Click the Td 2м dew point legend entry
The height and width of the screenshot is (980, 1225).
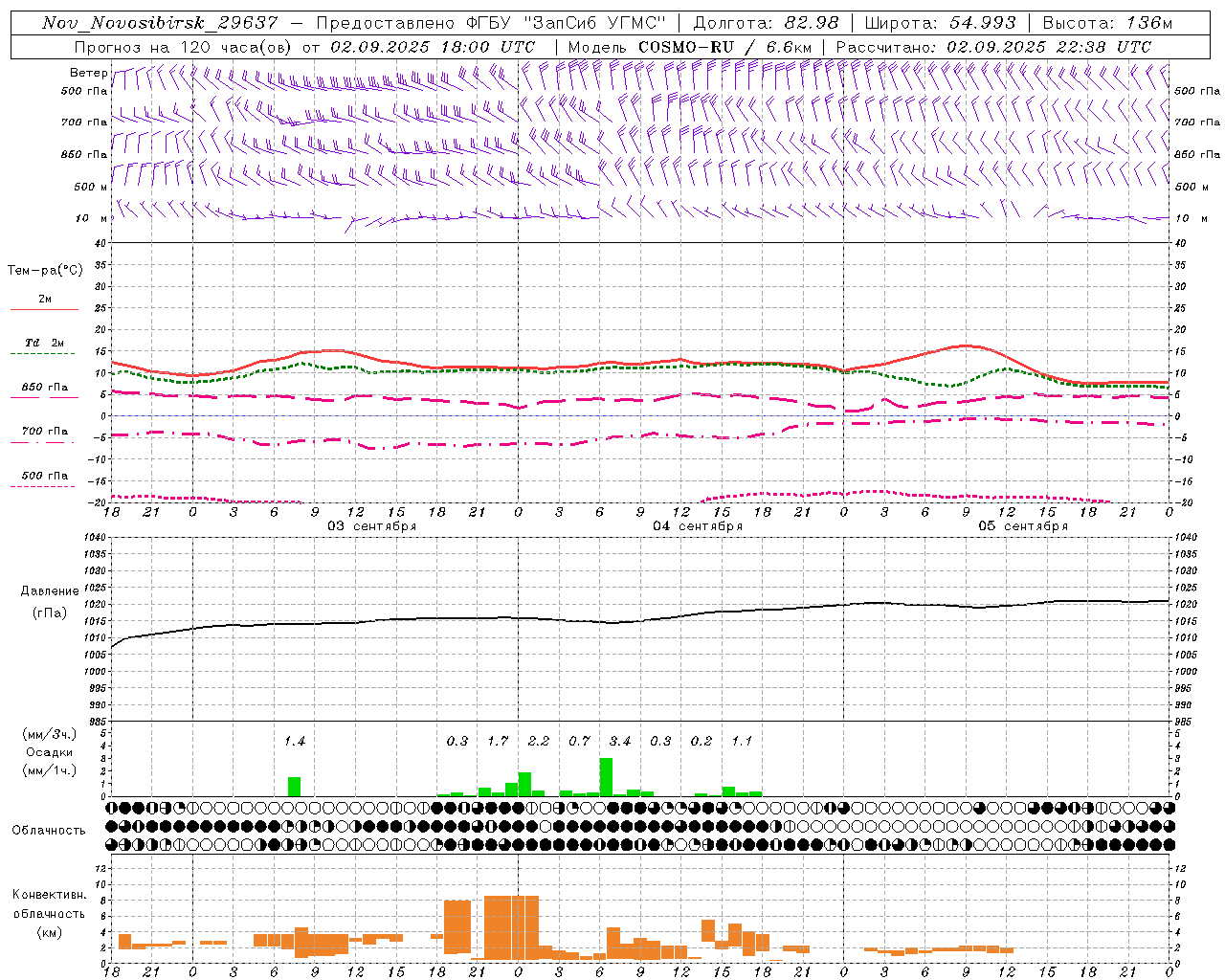[x=44, y=343]
